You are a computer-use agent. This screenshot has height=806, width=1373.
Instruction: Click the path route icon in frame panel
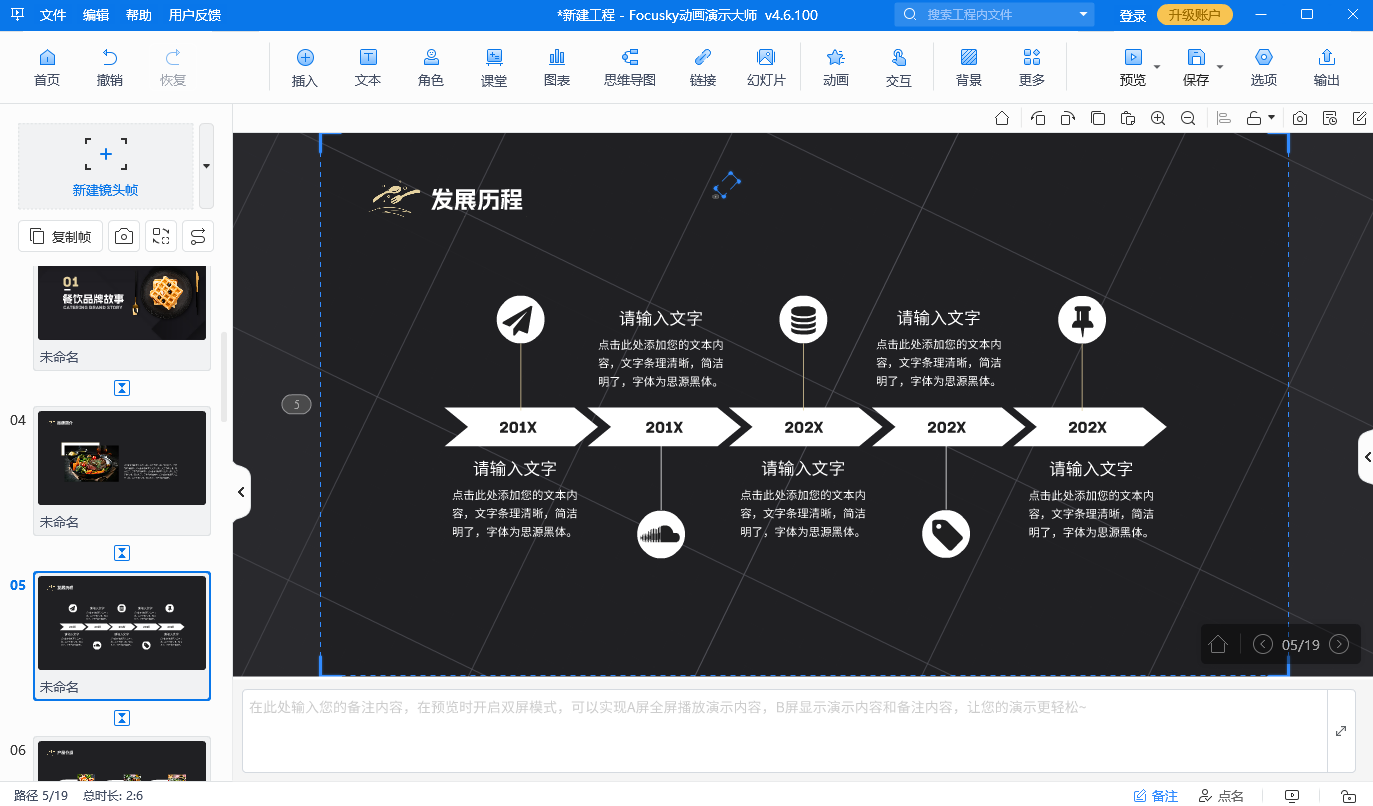pyautogui.click(x=198, y=236)
